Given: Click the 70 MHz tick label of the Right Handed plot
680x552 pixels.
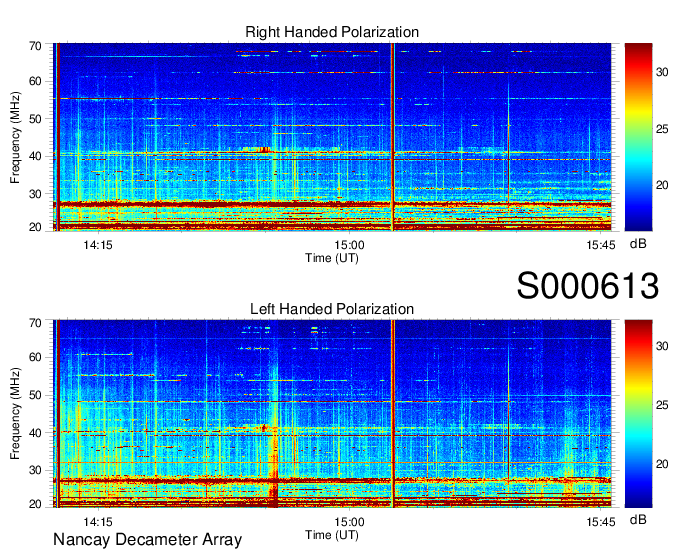Looking at the screenshot, I should point(35,46).
